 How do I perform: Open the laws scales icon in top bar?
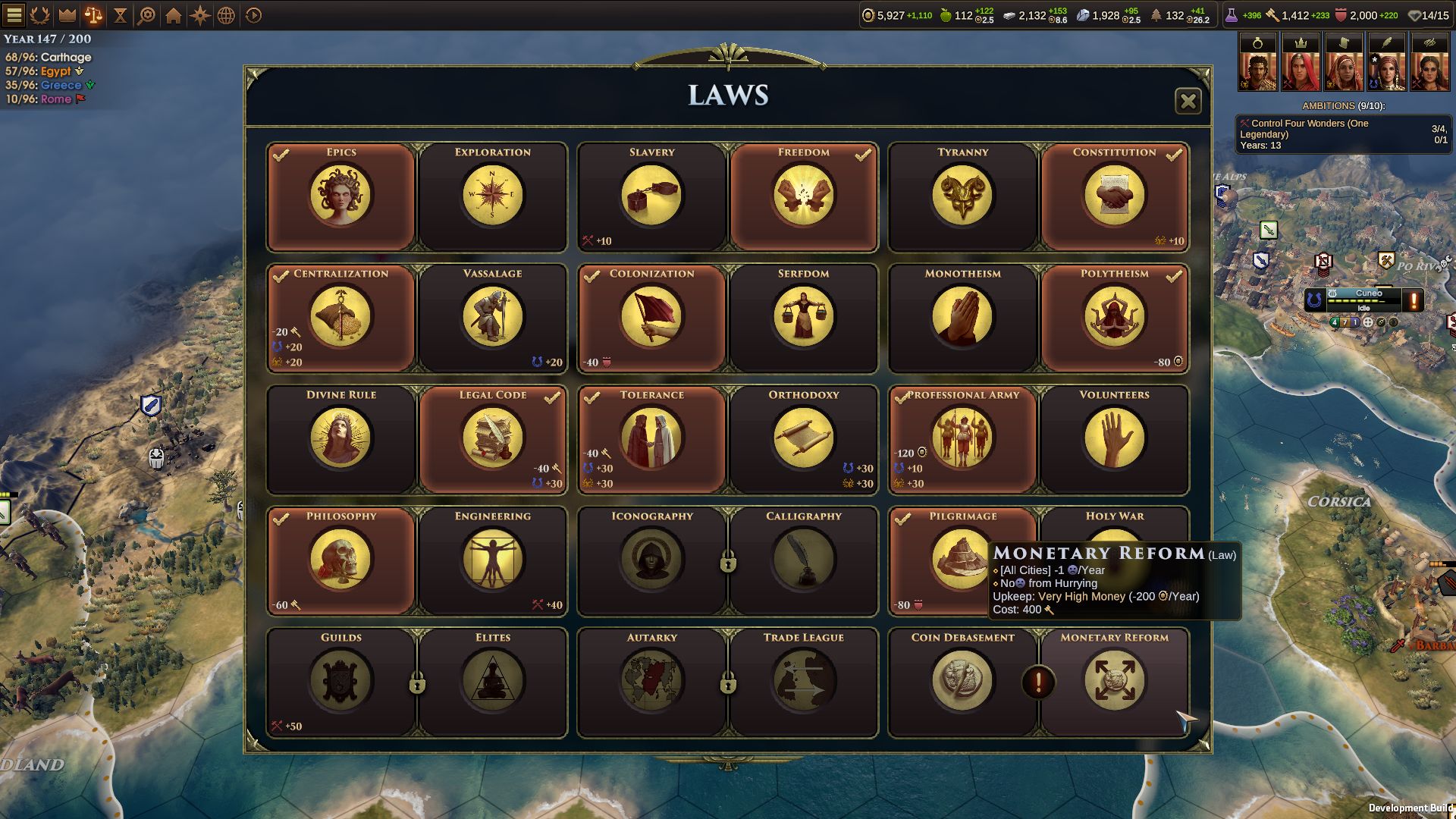tap(93, 14)
